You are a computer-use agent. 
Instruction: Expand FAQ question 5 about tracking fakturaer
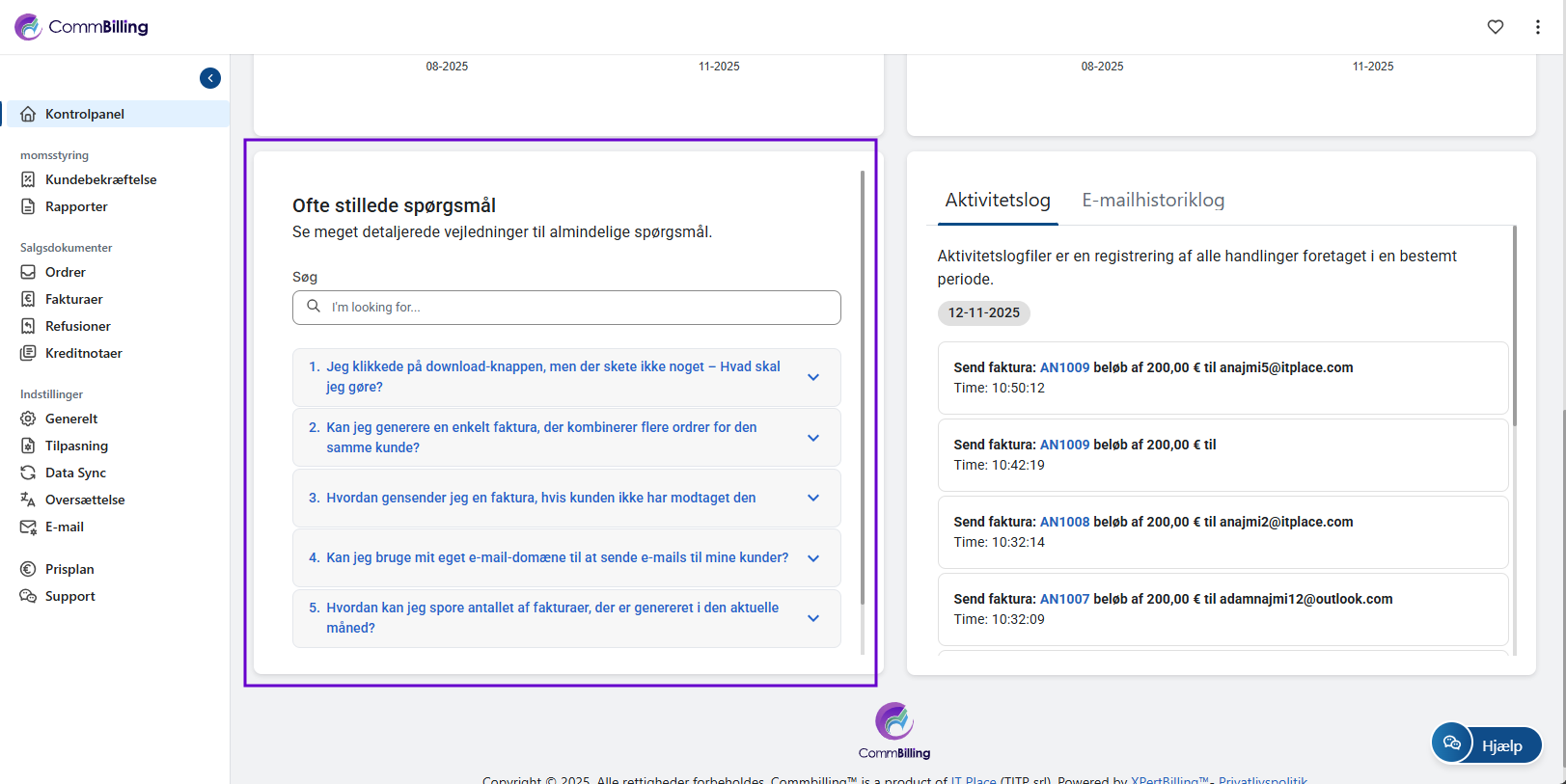(x=812, y=618)
